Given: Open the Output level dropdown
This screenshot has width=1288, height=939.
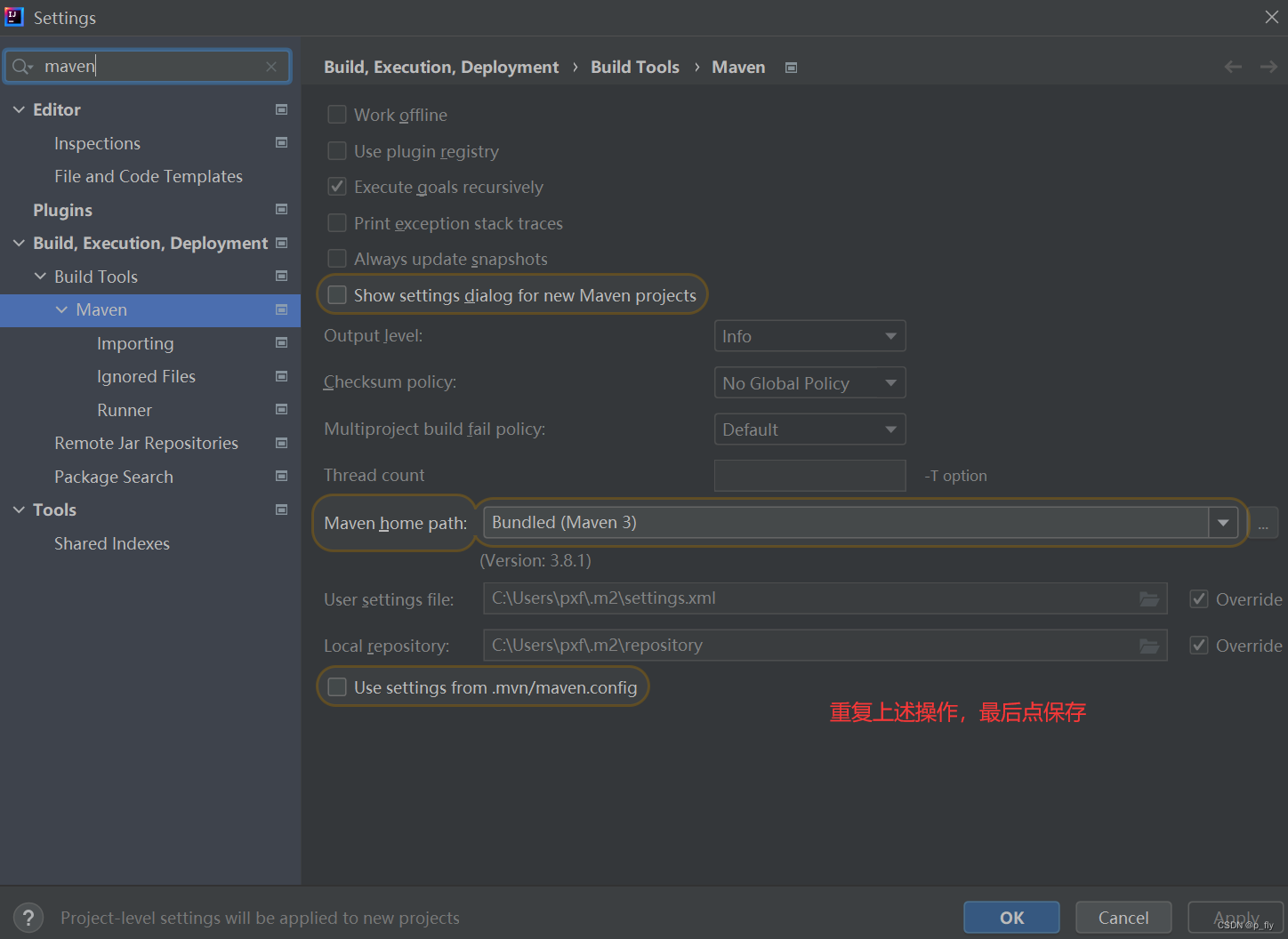Looking at the screenshot, I should click(x=809, y=336).
